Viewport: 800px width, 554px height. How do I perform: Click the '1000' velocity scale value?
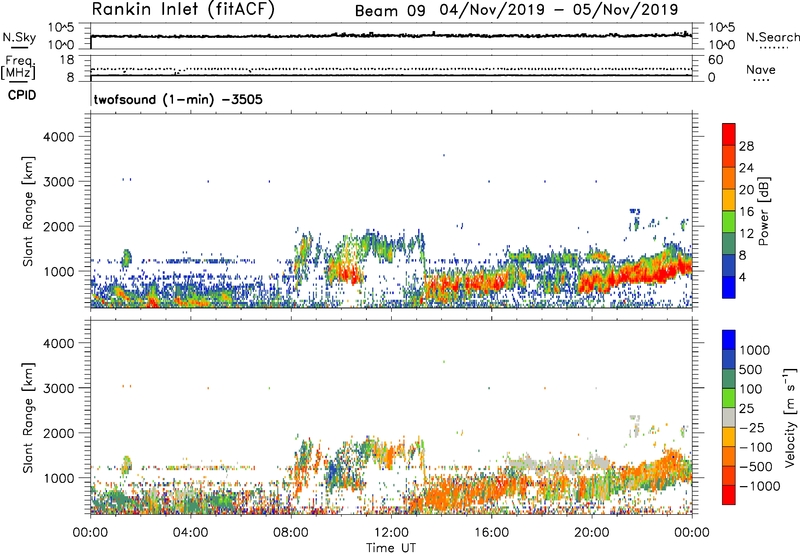pos(754,350)
